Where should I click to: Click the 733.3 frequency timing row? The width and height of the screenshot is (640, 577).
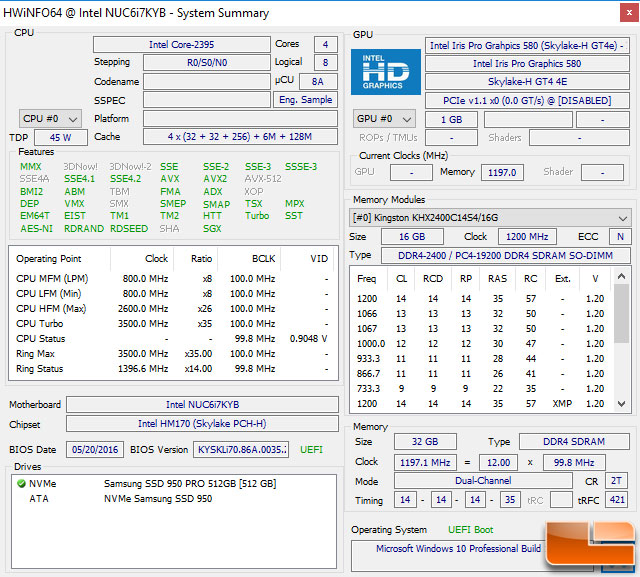480,389
